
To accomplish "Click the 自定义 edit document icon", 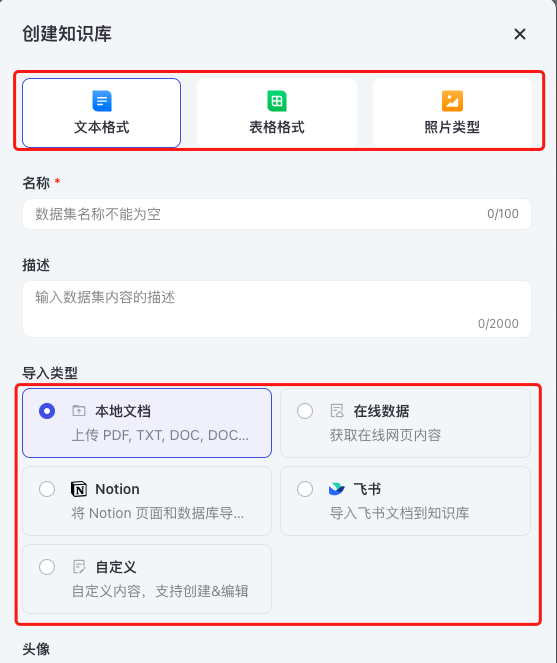I will coord(79,567).
